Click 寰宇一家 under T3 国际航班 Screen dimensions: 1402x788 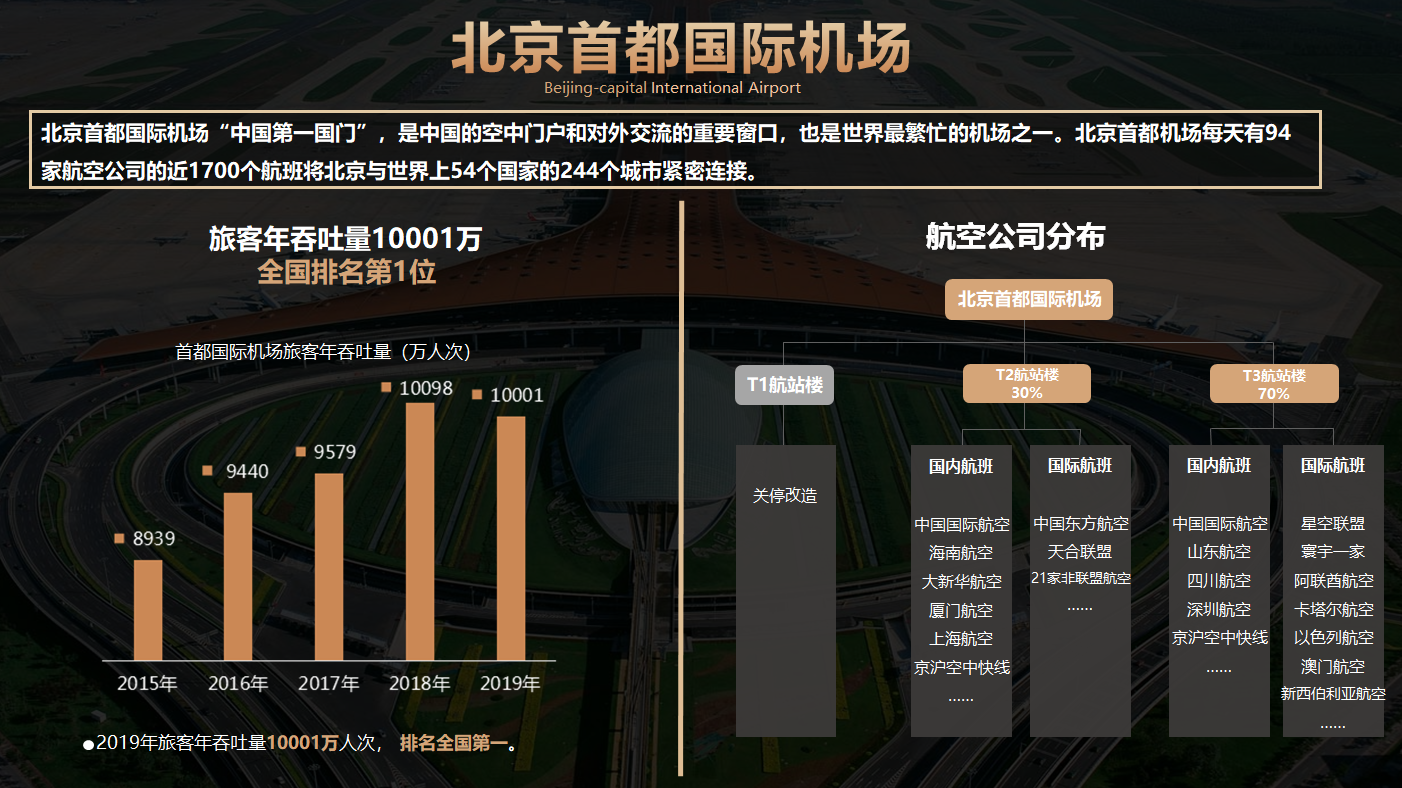(1333, 551)
